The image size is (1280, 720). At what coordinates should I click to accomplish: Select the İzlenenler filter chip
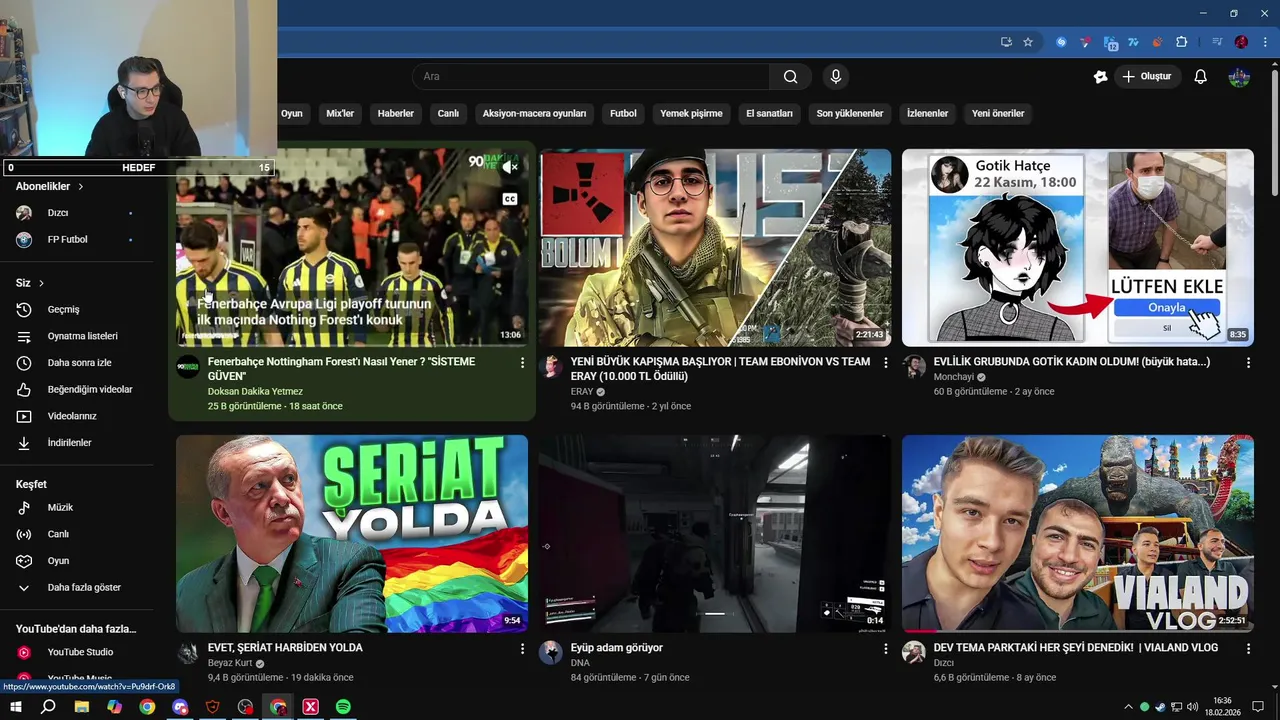click(x=927, y=114)
